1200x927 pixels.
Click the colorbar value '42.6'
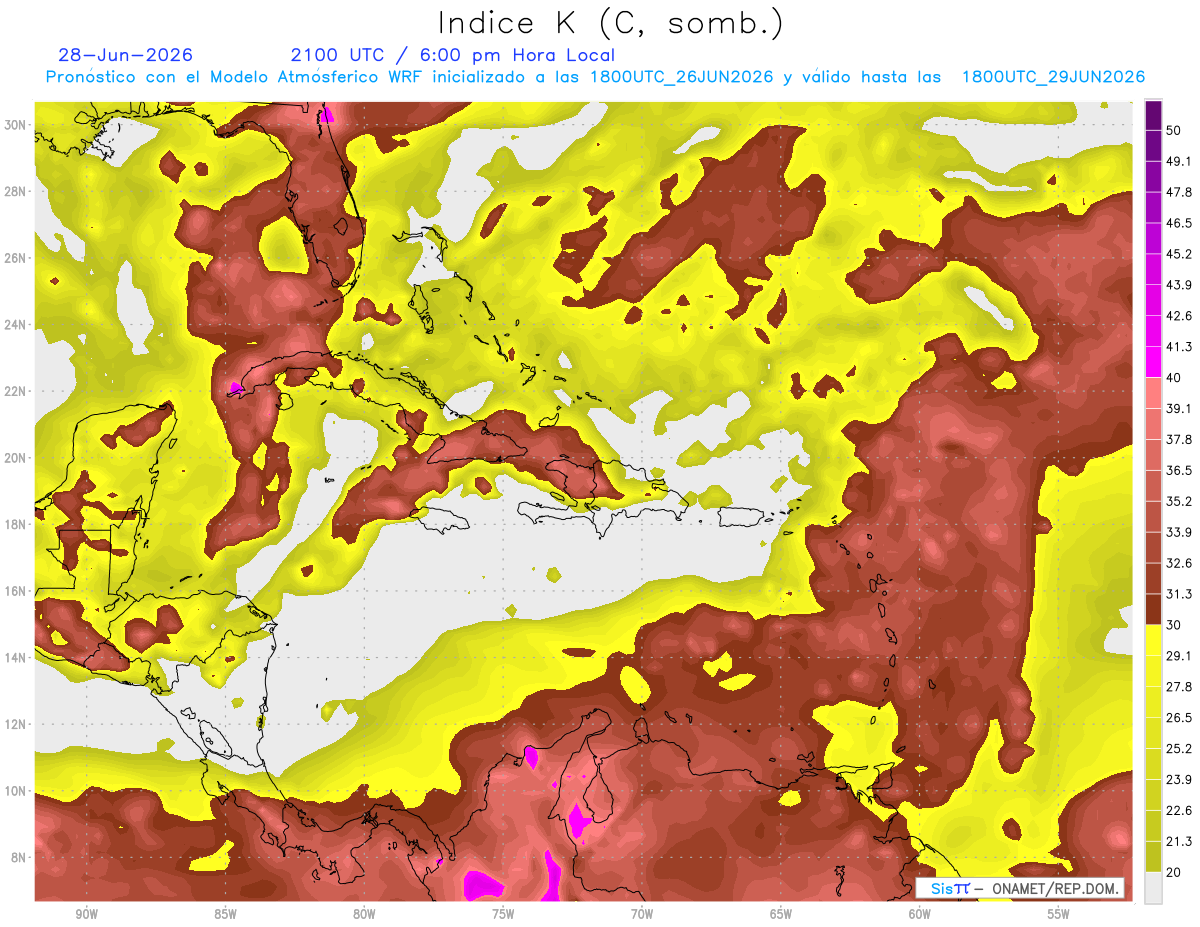pyautogui.click(x=1179, y=316)
